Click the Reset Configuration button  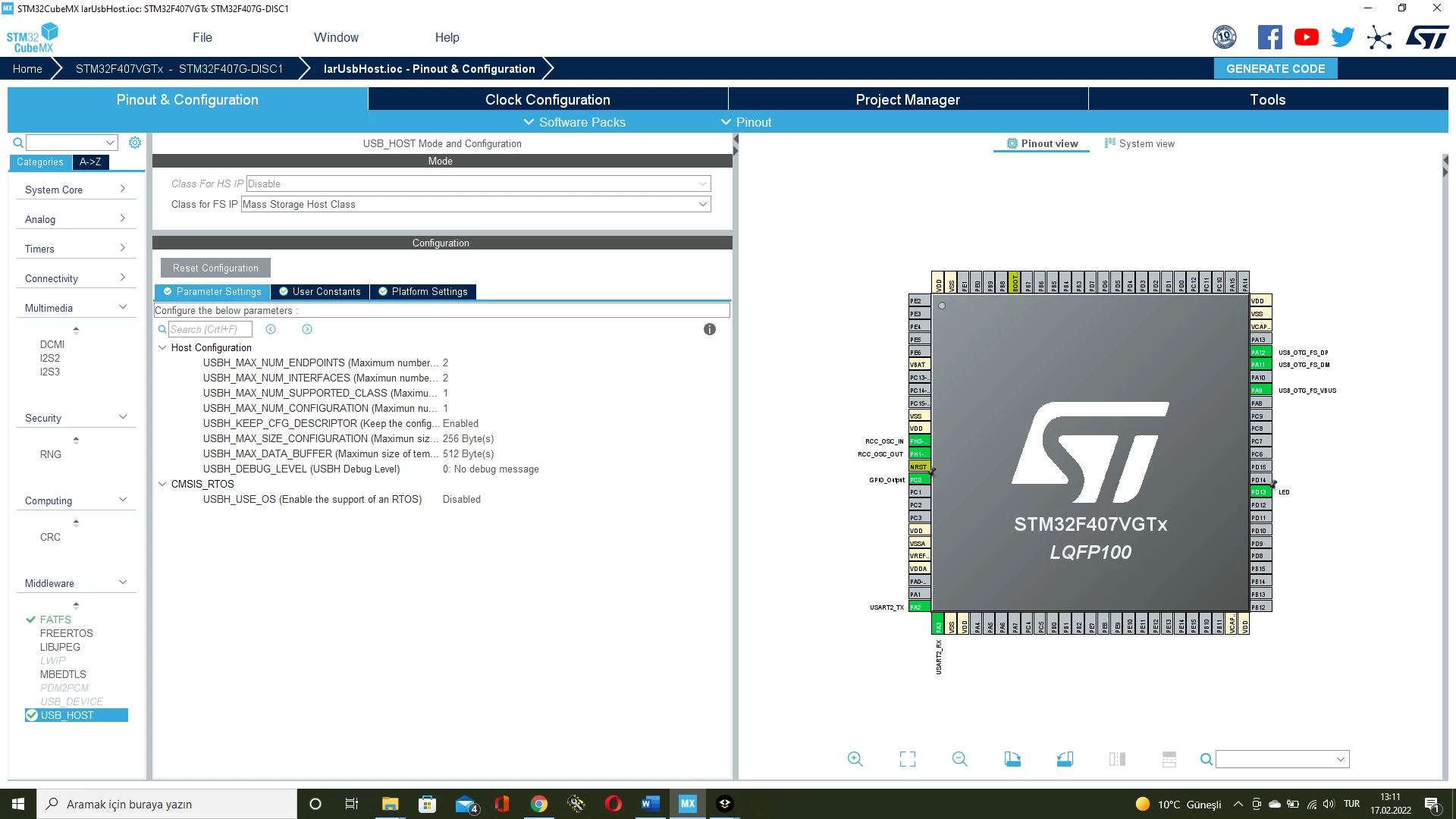[215, 268]
